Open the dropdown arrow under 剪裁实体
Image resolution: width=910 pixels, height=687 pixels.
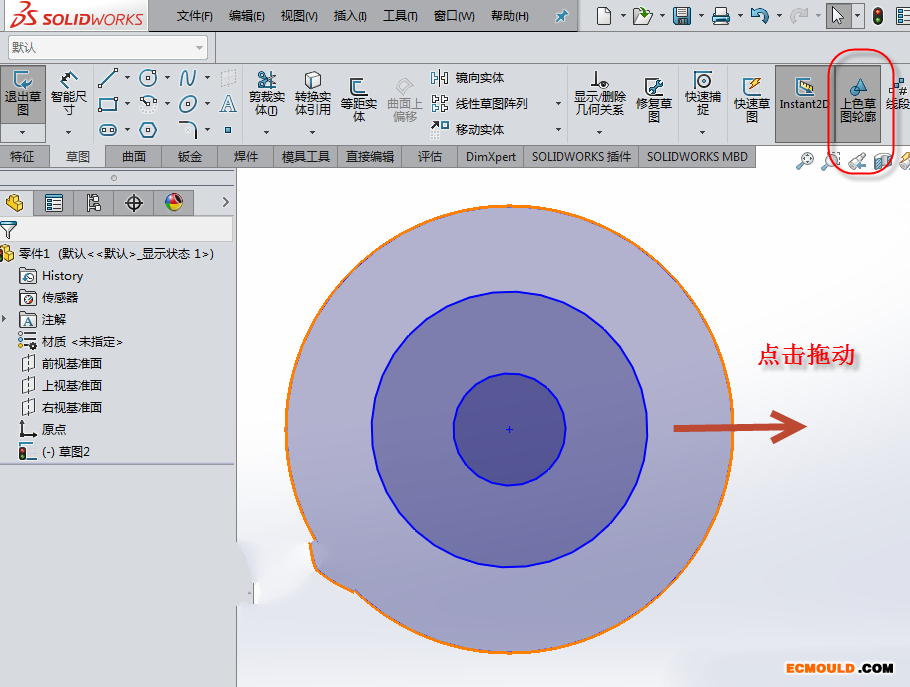pos(266,130)
